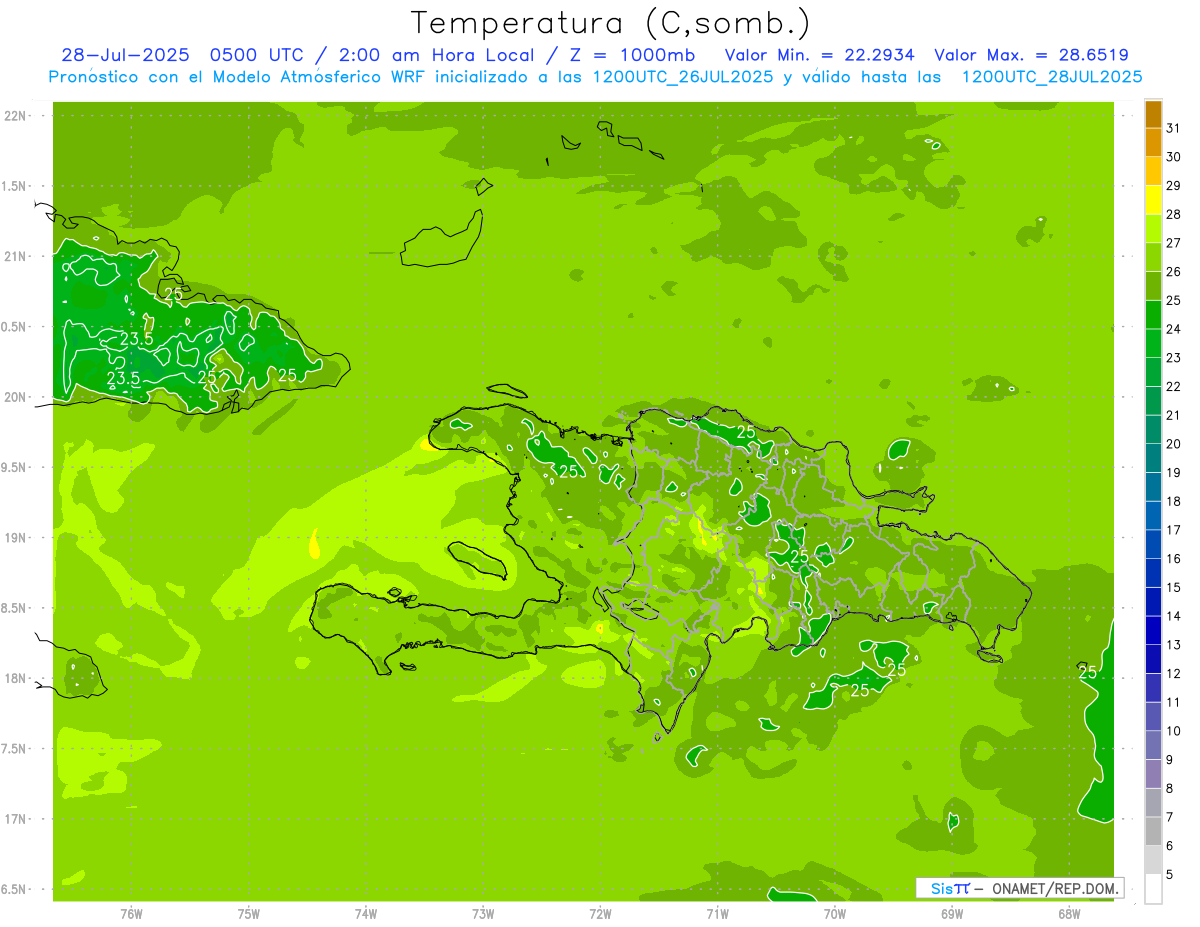Click the color bar label 8
Image resolution: width=1200 pixels, height=927 pixels.
[1170, 788]
